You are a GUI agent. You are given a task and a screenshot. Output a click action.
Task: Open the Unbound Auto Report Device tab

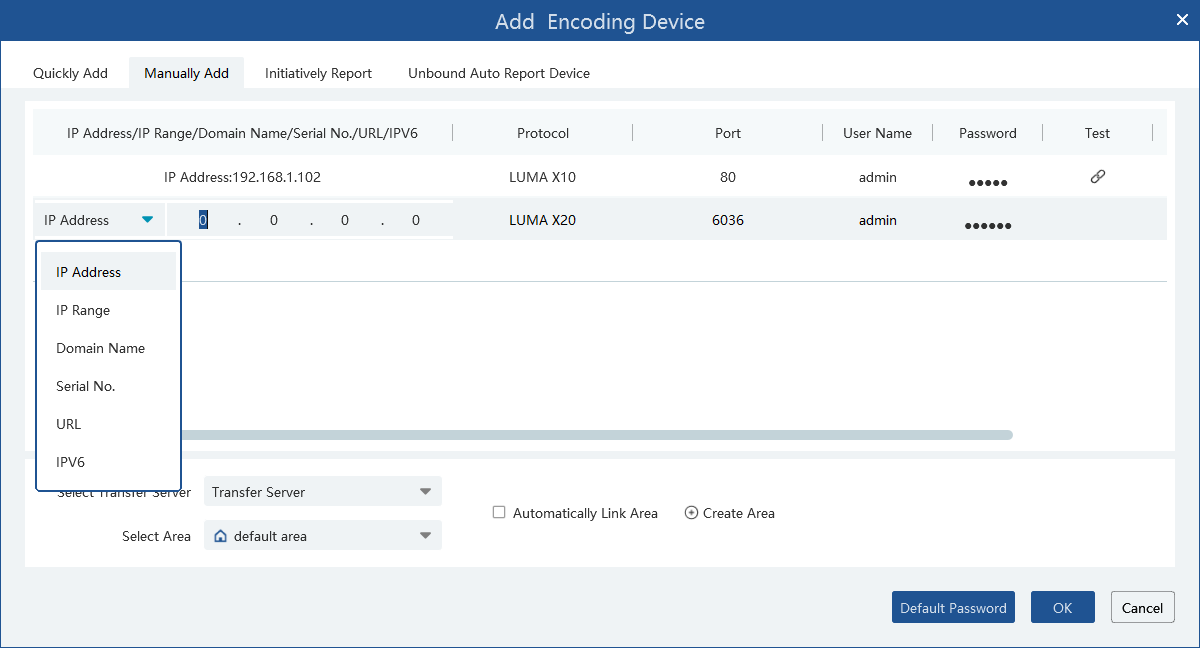coord(498,73)
